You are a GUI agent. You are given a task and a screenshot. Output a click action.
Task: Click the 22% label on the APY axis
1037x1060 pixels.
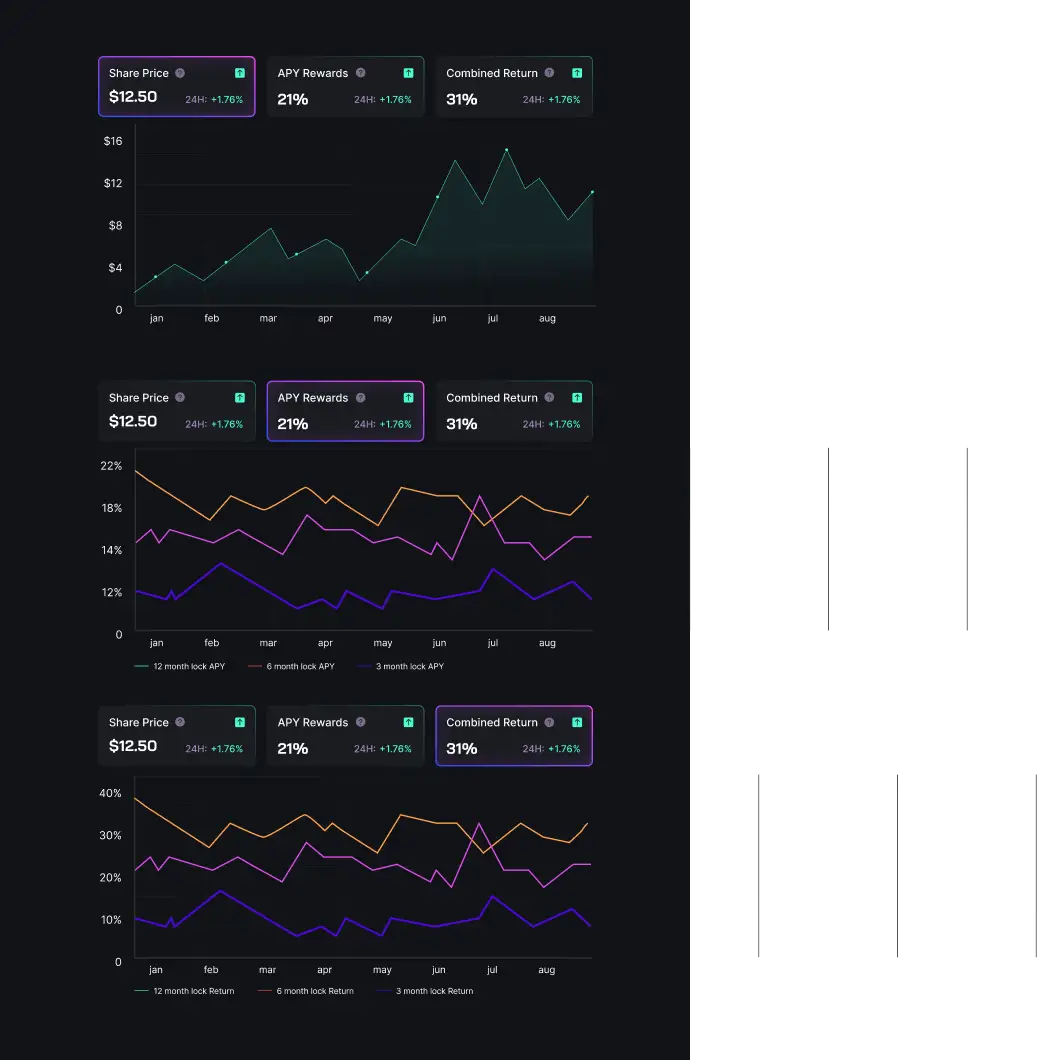(112, 466)
